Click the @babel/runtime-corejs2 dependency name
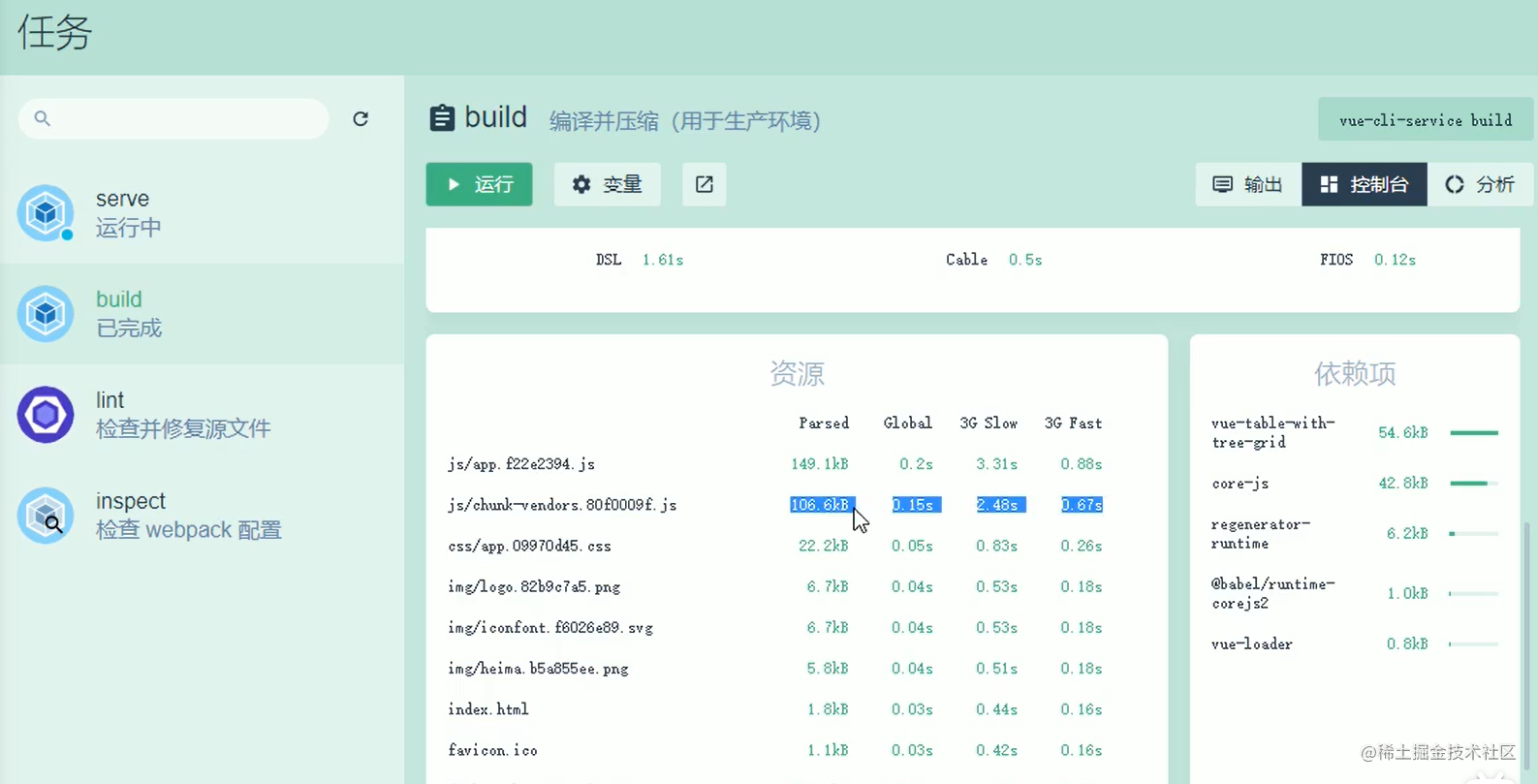The image size is (1538, 784). (1273, 593)
